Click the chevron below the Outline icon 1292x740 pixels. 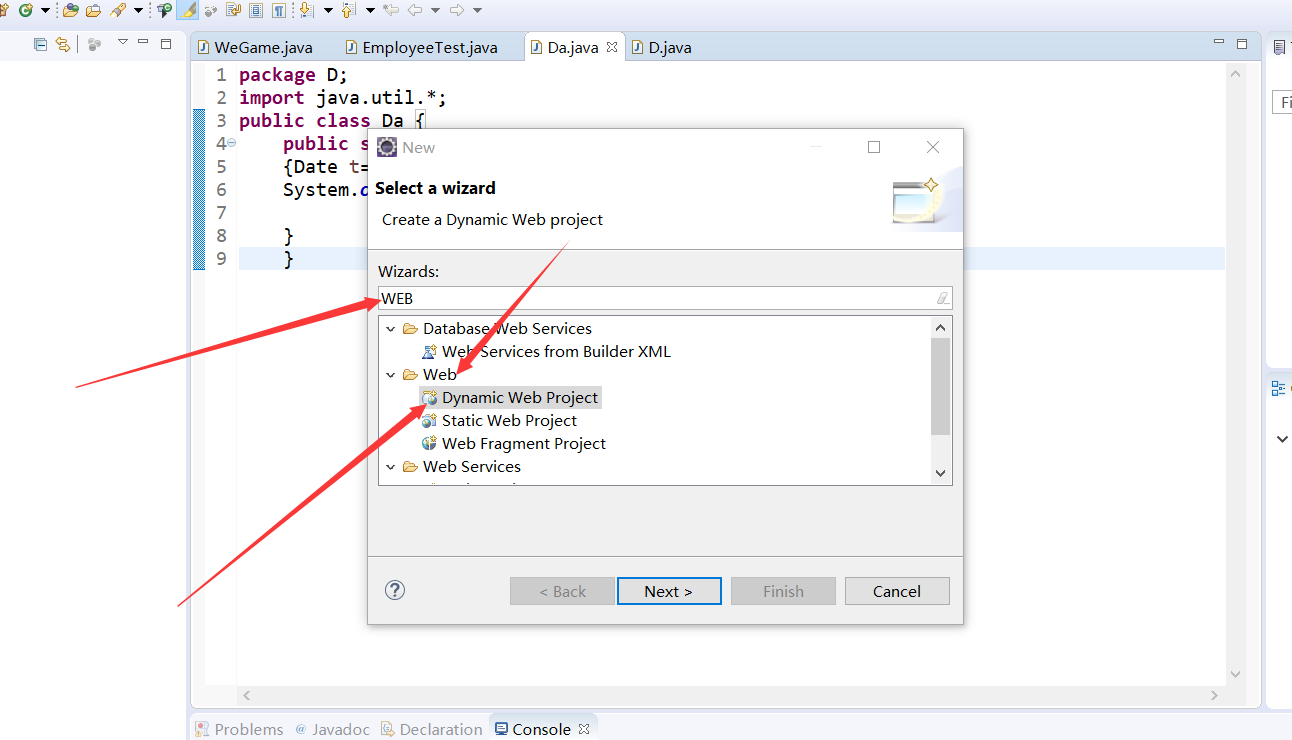(1283, 439)
